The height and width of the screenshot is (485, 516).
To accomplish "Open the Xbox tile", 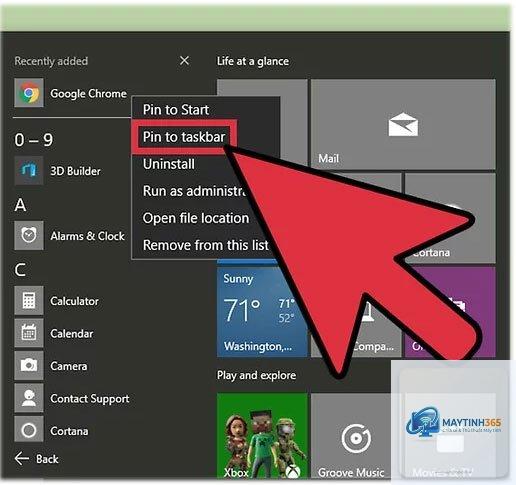I will [x=262, y=435].
